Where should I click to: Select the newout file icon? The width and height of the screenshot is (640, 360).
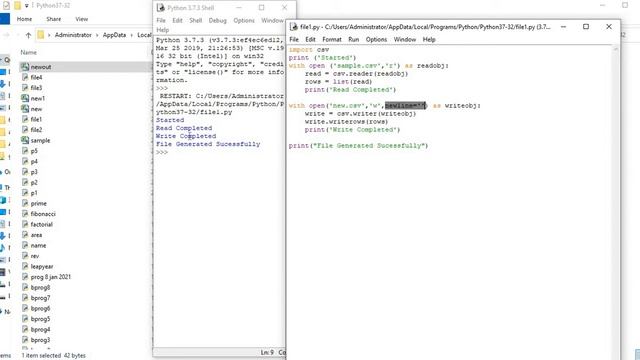(x=25, y=67)
